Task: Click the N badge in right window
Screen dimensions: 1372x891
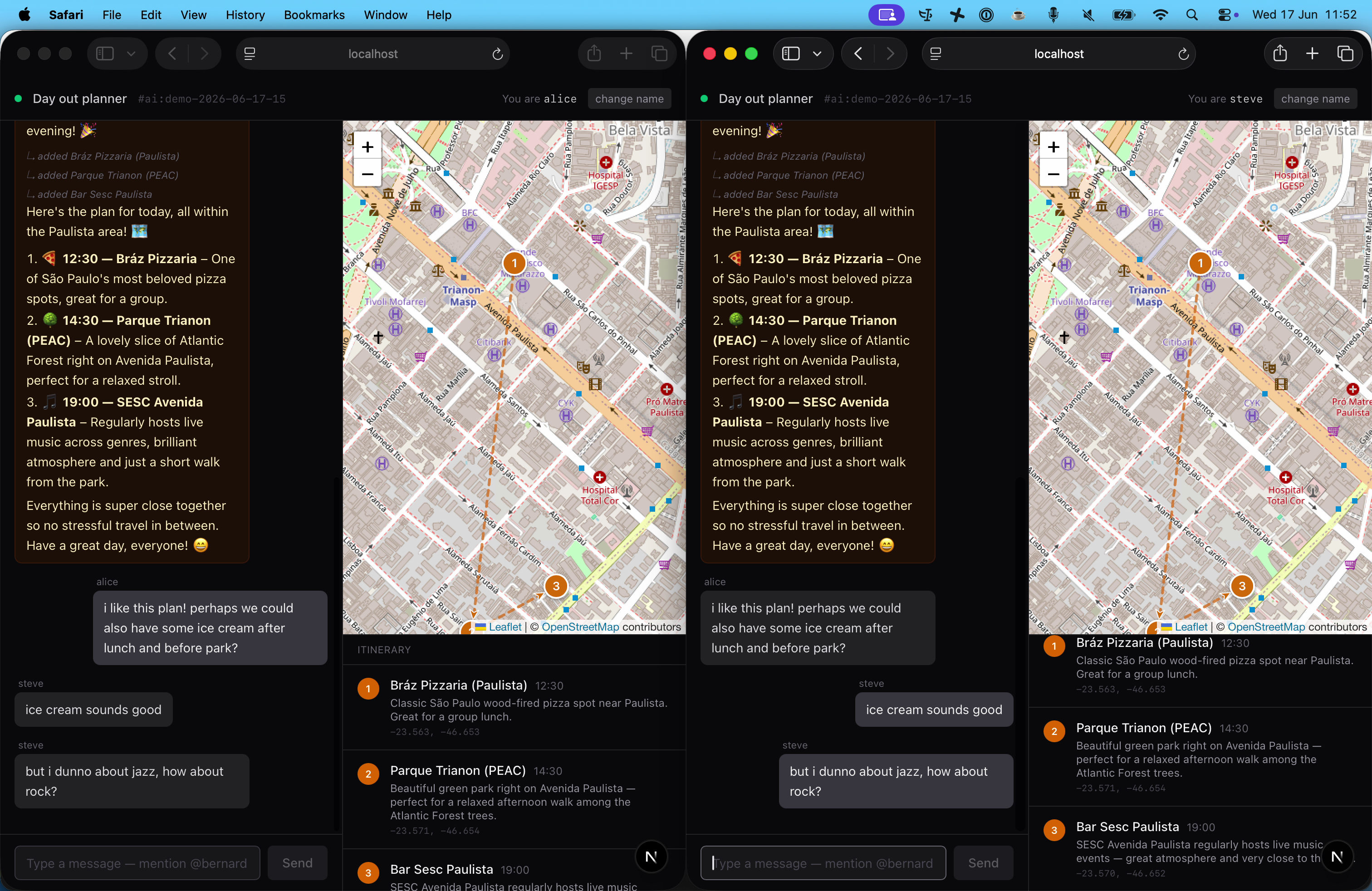Action: pos(1337,857)
